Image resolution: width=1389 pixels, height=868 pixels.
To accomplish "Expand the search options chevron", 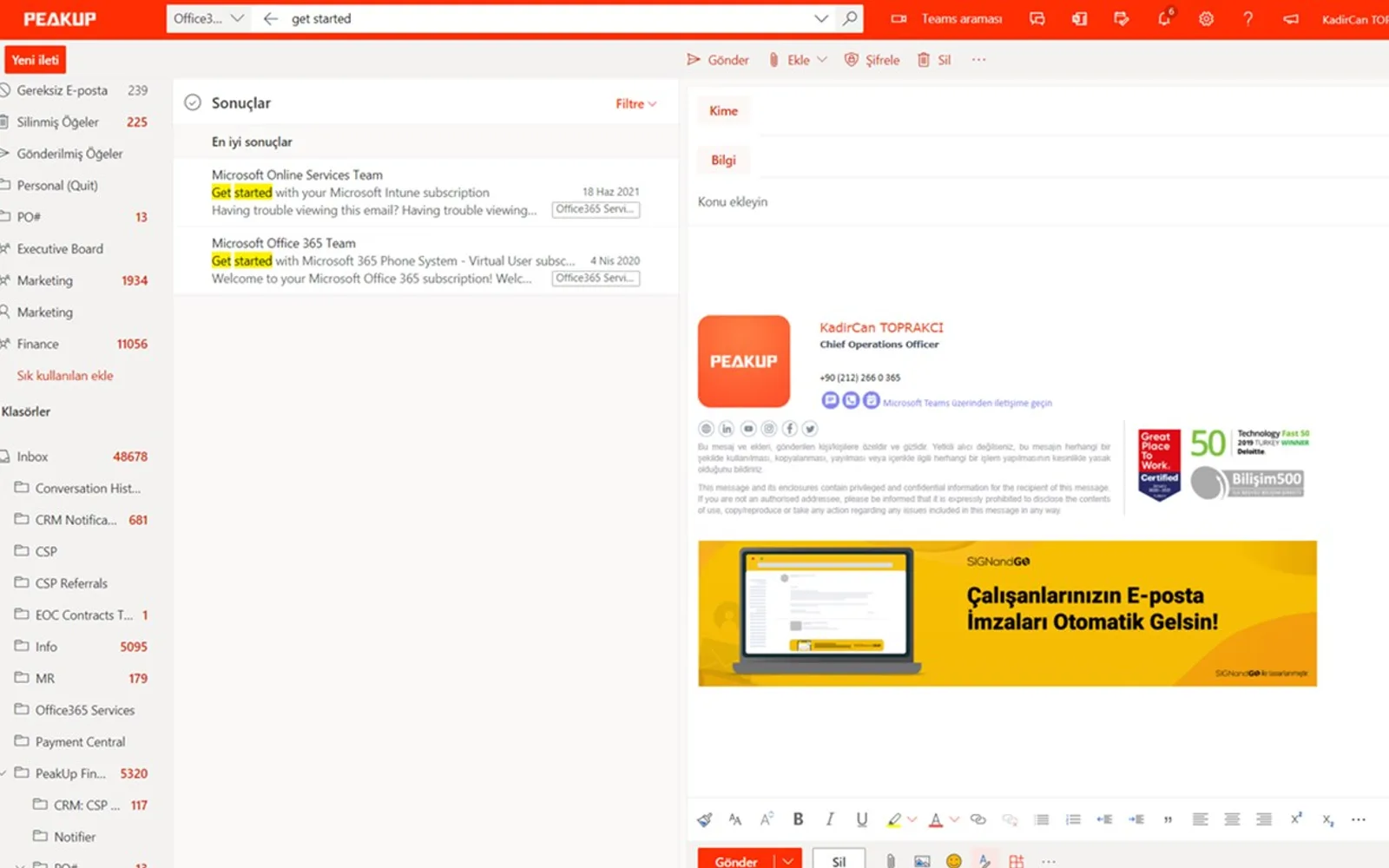I will click(821, 18).
